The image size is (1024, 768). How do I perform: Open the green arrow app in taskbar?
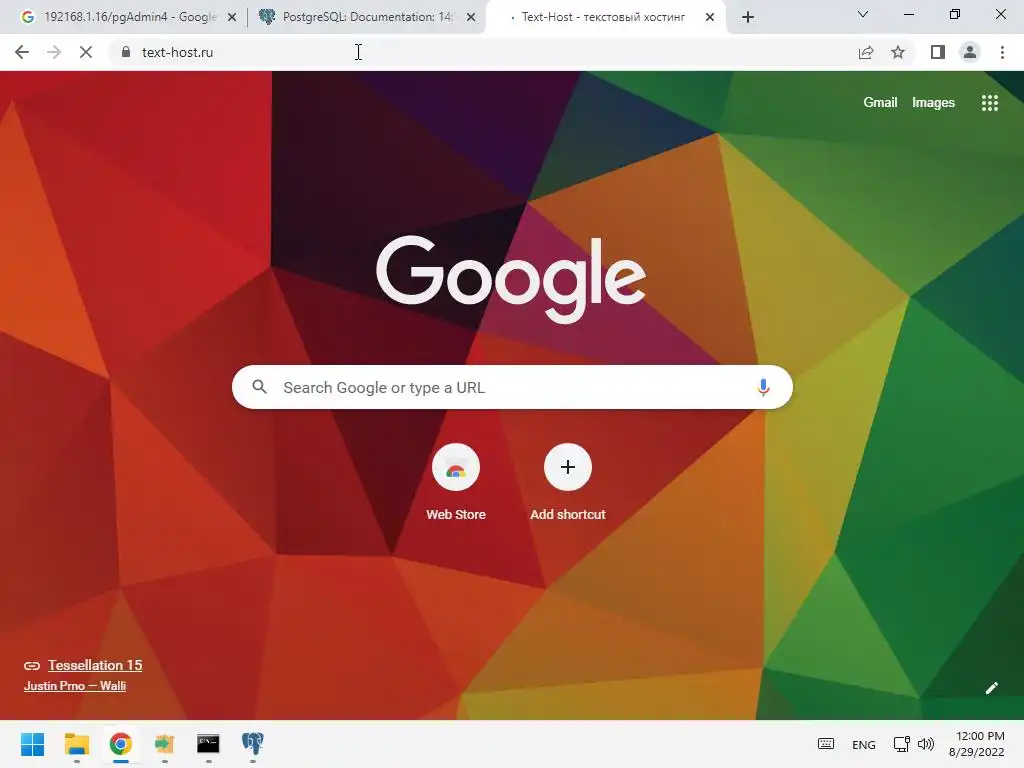coord(165,744)
